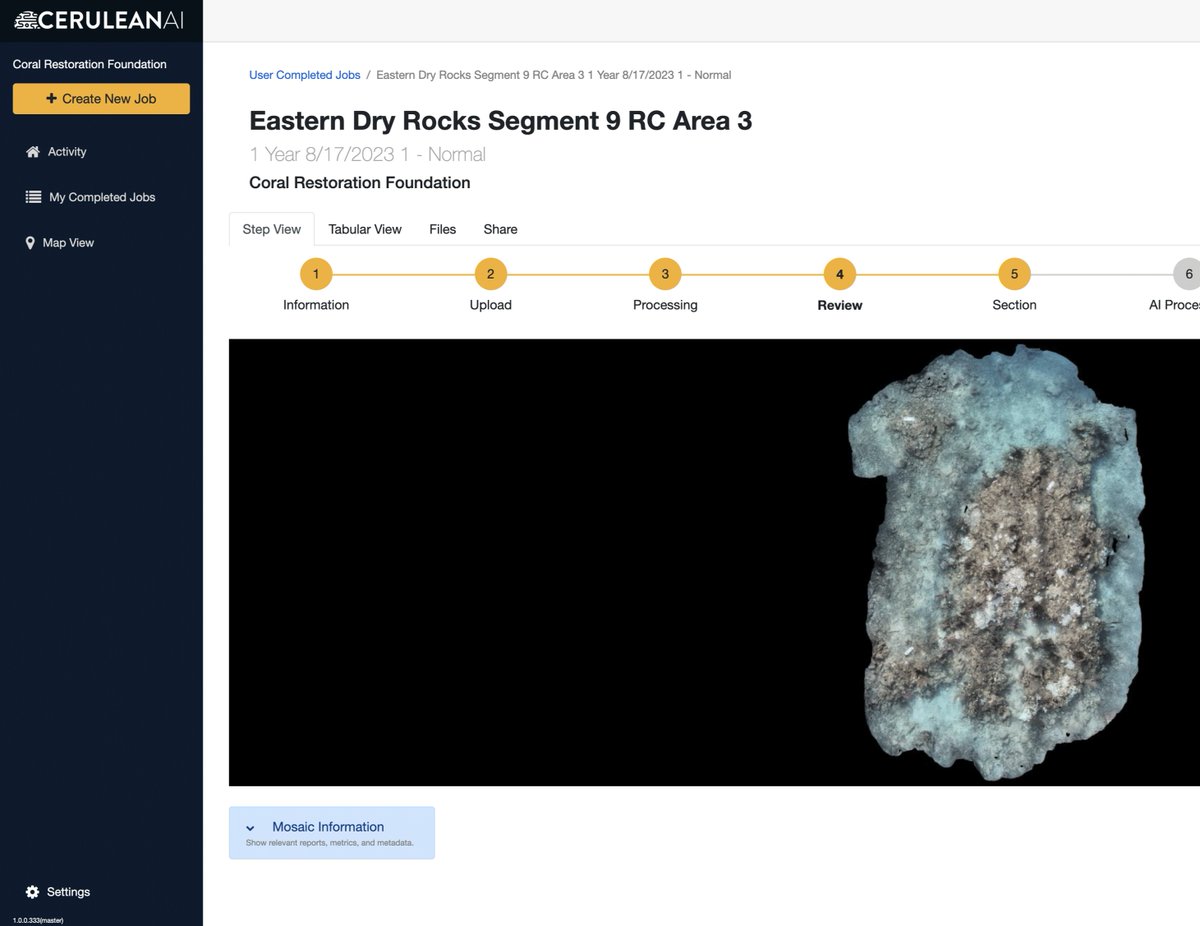Follow the User Completed Jobs breadcrumb link
The image size is (1200, 926).
click(304, 74)
